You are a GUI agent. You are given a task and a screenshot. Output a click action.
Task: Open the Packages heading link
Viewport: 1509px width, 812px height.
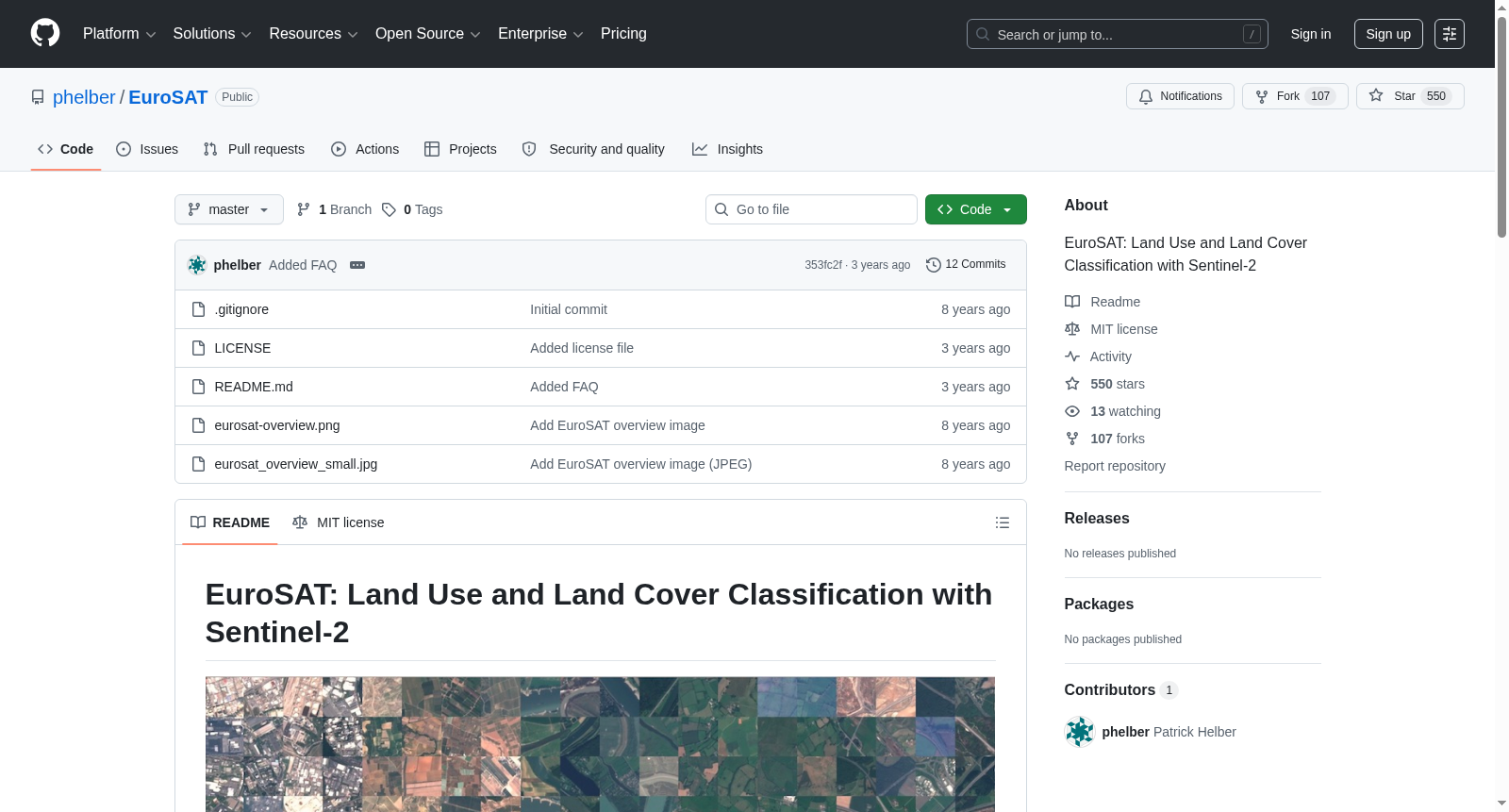click(1099, 605)
